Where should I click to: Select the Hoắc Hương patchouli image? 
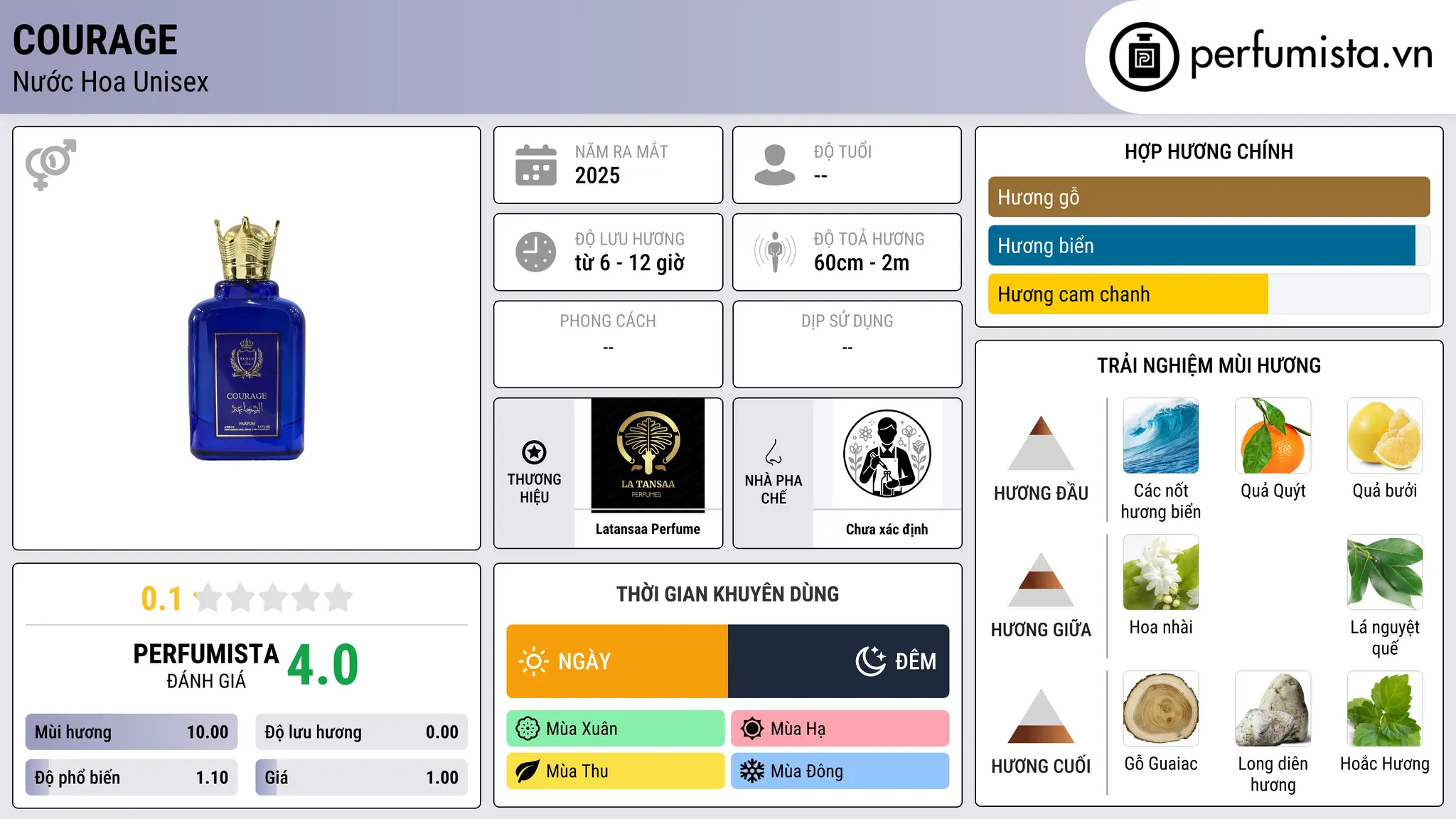[1385, 709]
